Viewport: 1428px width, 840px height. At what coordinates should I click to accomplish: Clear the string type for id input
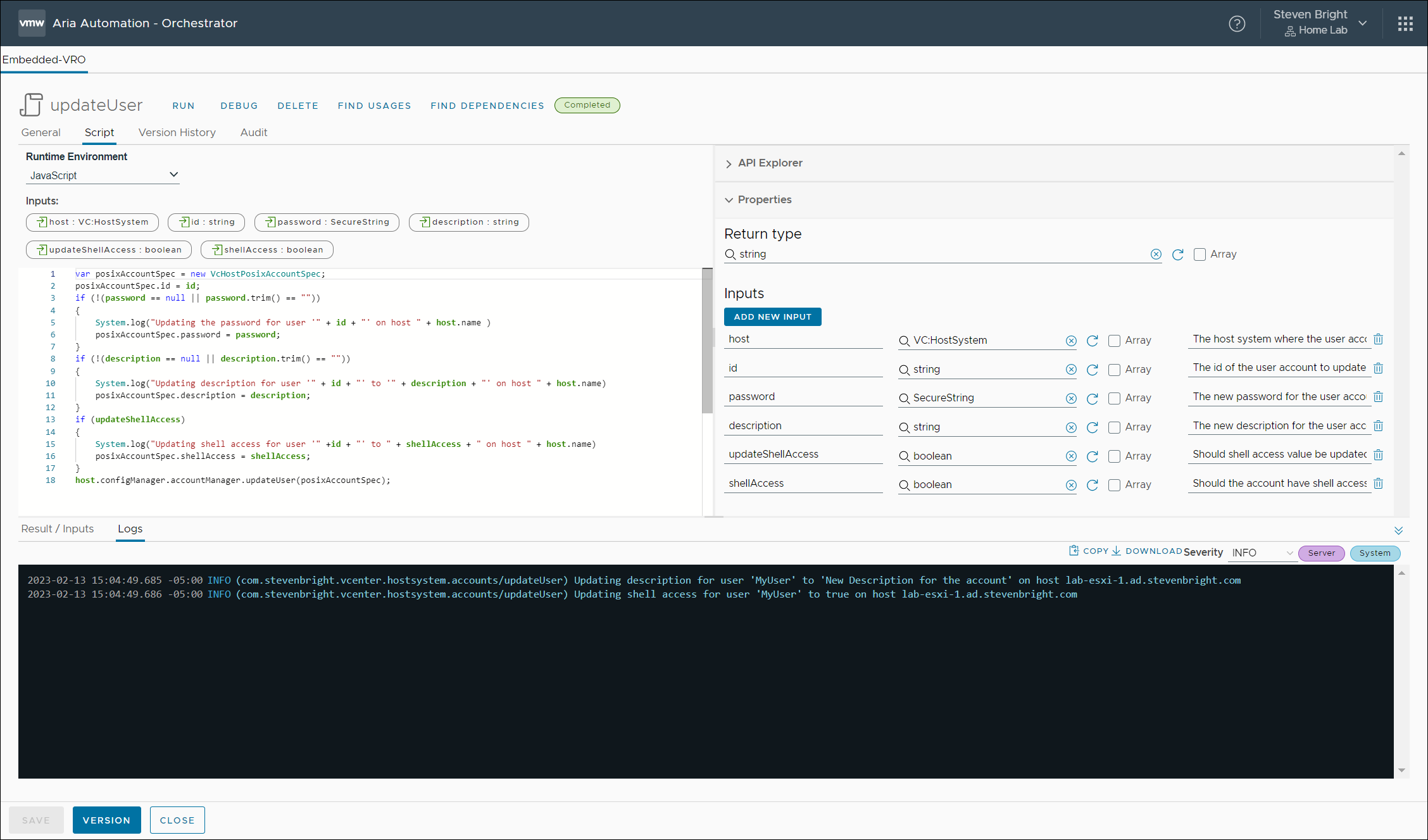point(1071,370)
